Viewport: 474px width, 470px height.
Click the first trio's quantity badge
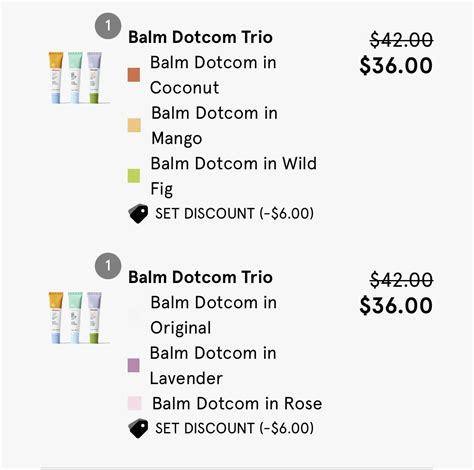click(108, 26)
